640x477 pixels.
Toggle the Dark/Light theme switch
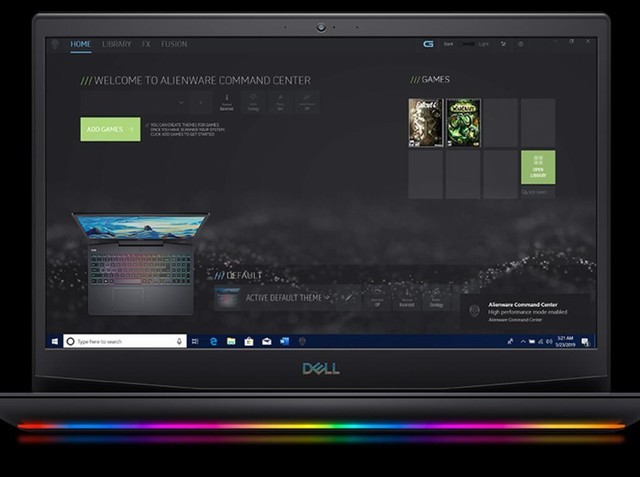click(x=467, y=44)
